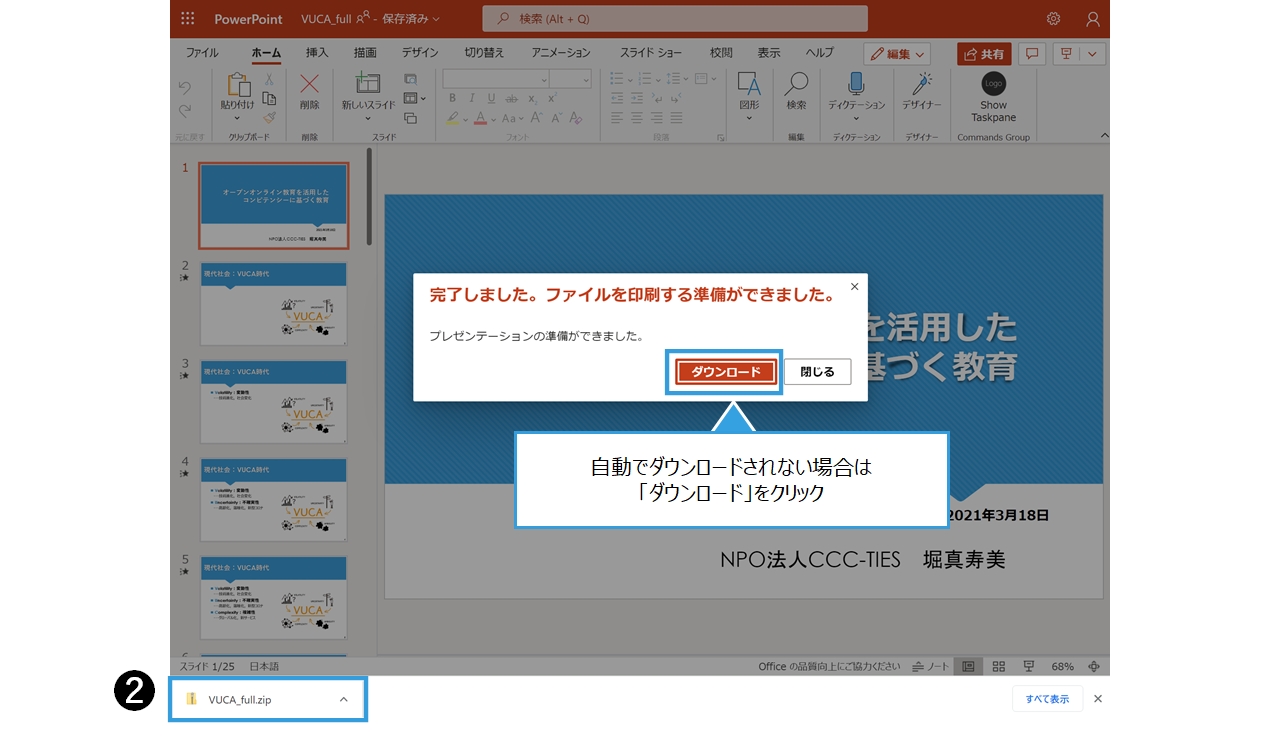Viewport: 1280px width, 746px height.
Task: Open the 挿入 ribbon tab
Action: pyautogui.click(x=316, y=53)
